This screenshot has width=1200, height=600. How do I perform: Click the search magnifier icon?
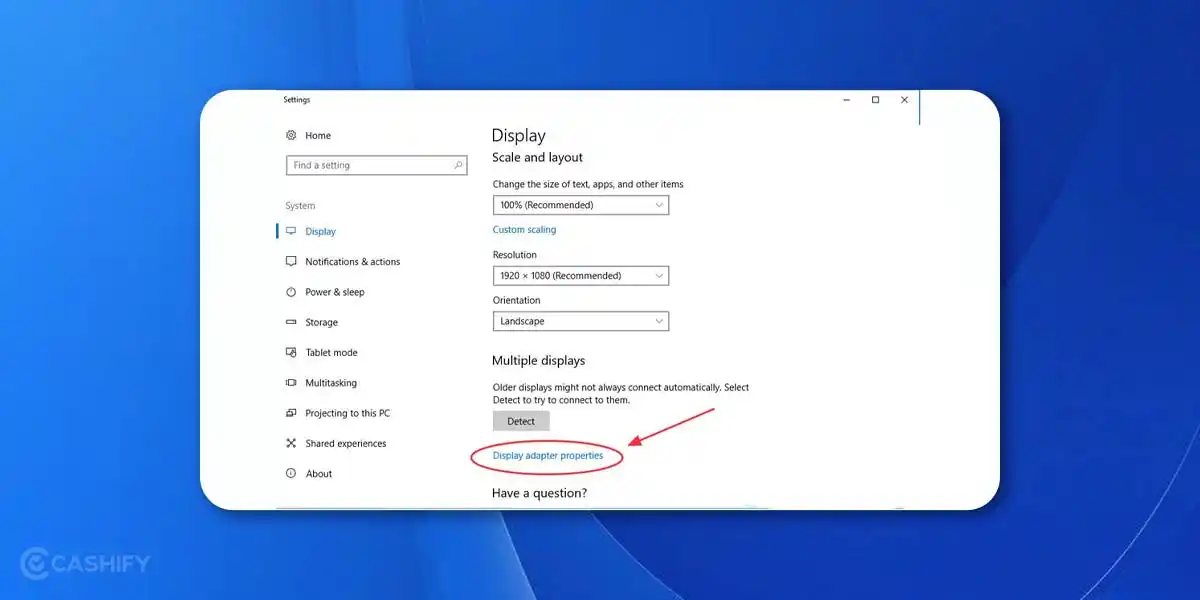(459, 165)
